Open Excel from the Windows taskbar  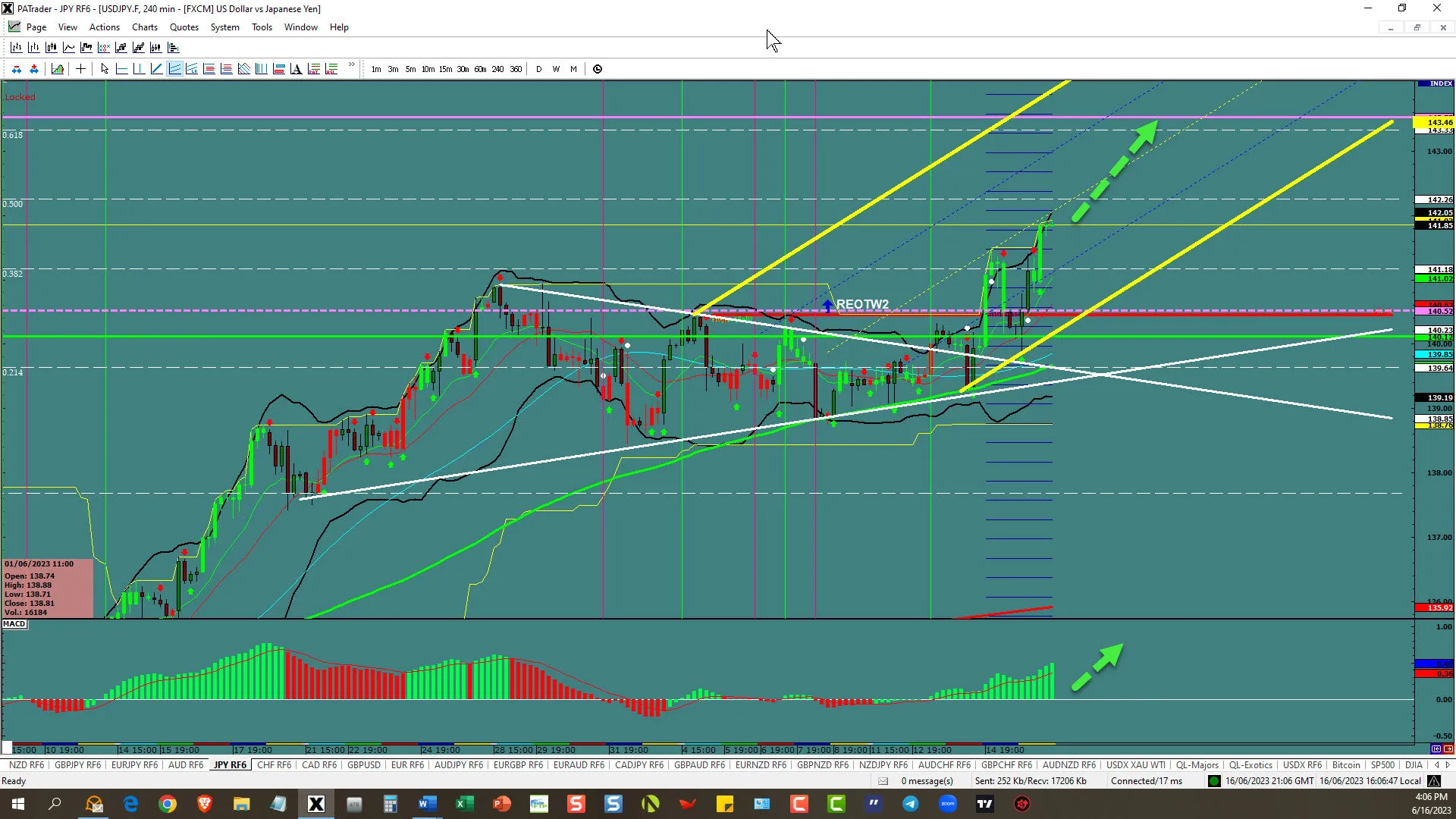pyautogui.click(x=464, y=804)
